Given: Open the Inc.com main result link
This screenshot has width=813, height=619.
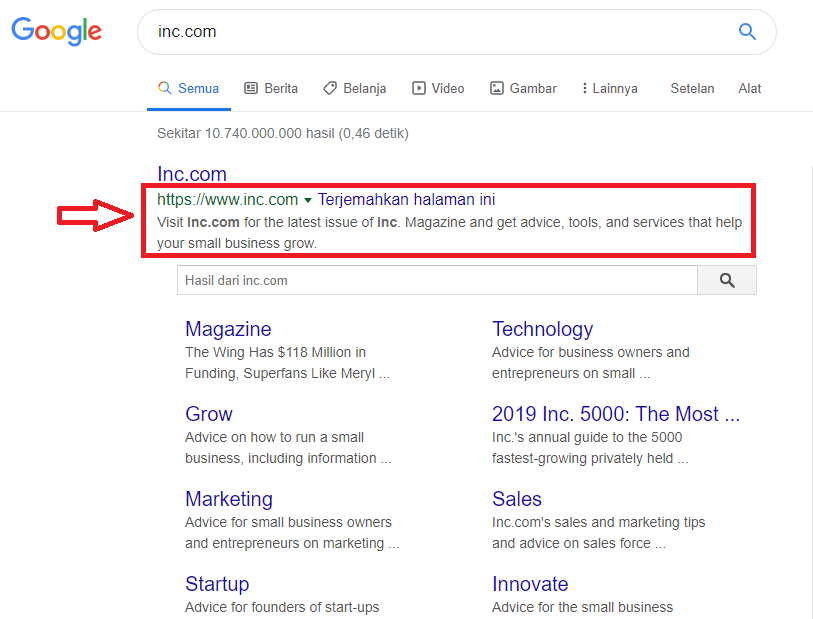Looking at the screenshot, I should click(191, 173).
